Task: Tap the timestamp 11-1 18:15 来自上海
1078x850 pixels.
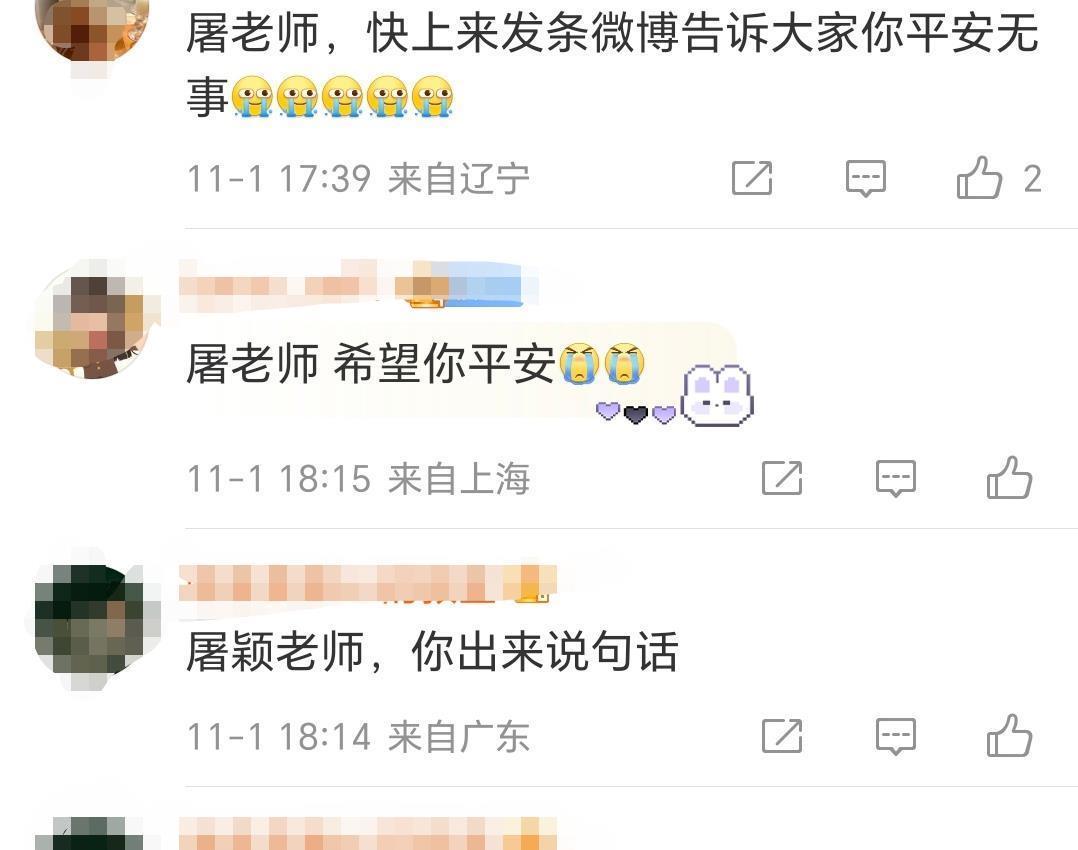Action: click(358, 479)
